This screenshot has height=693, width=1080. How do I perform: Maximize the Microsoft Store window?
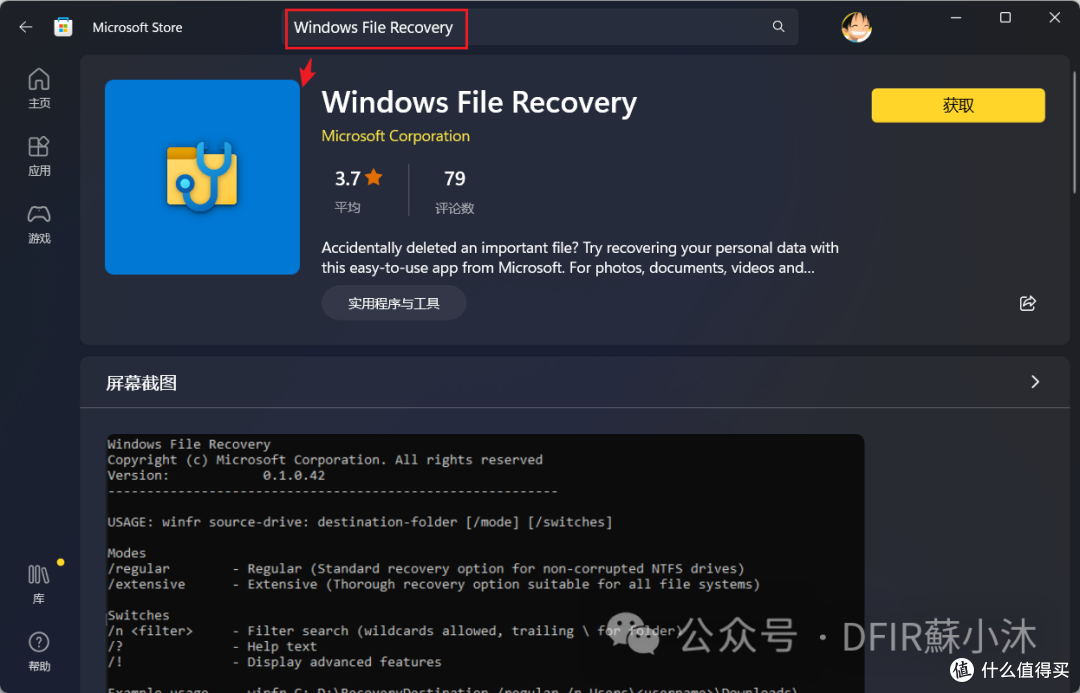coord(1005,18)
